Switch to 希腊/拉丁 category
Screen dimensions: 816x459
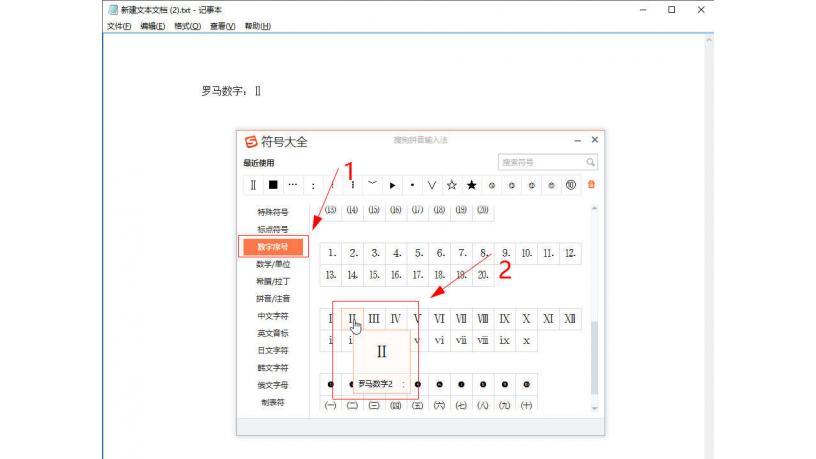tap(273, 281)
